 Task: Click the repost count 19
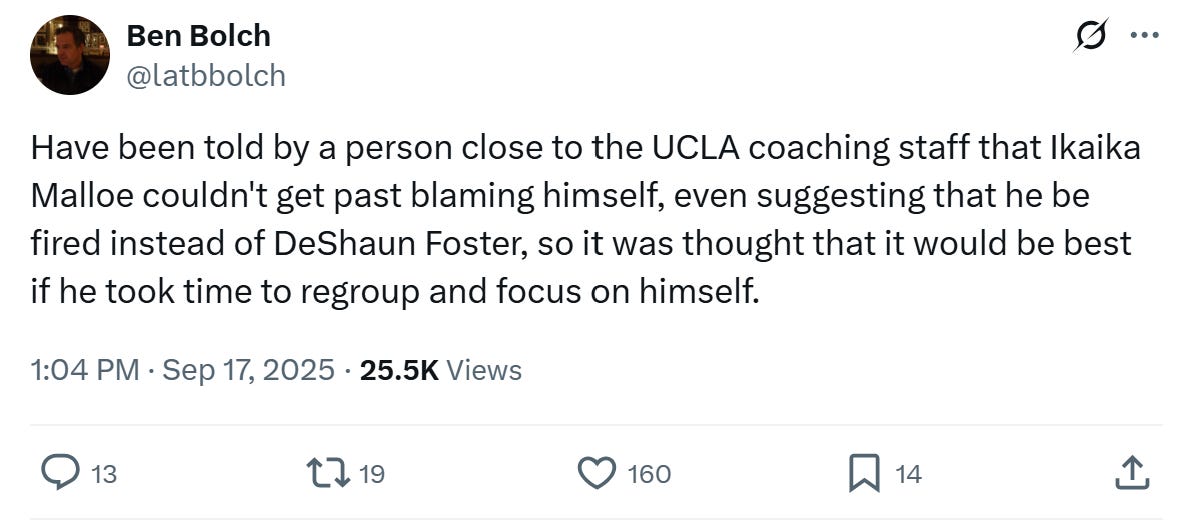[371, 473]
